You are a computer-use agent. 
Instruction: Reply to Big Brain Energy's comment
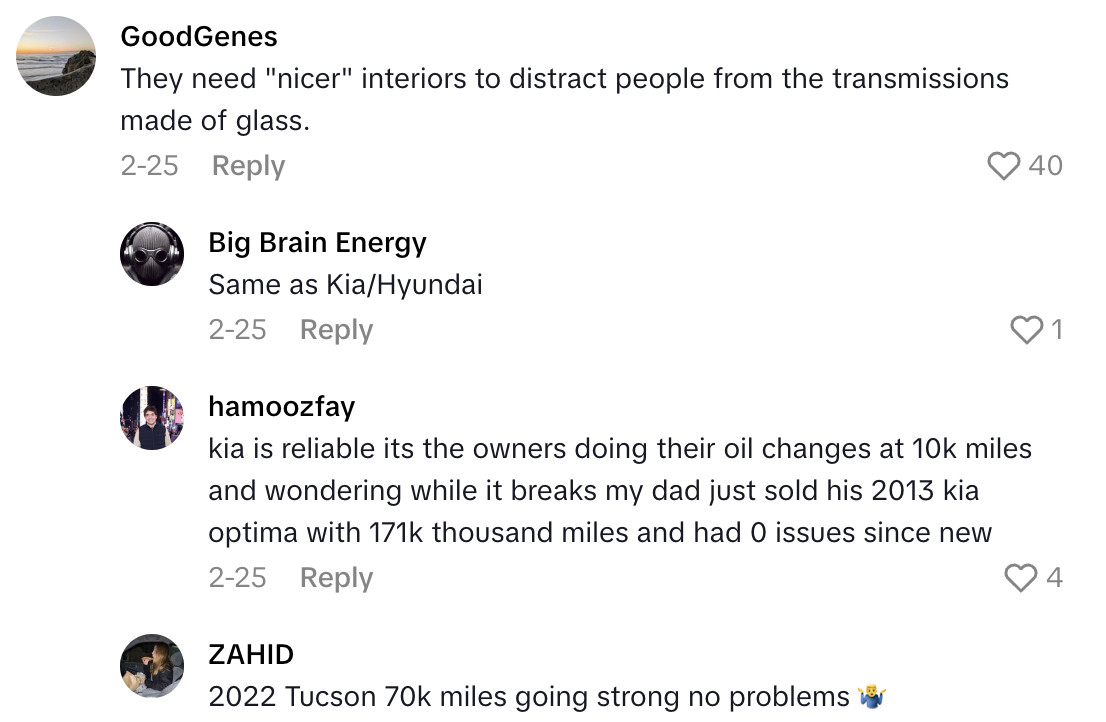(336, 330)
